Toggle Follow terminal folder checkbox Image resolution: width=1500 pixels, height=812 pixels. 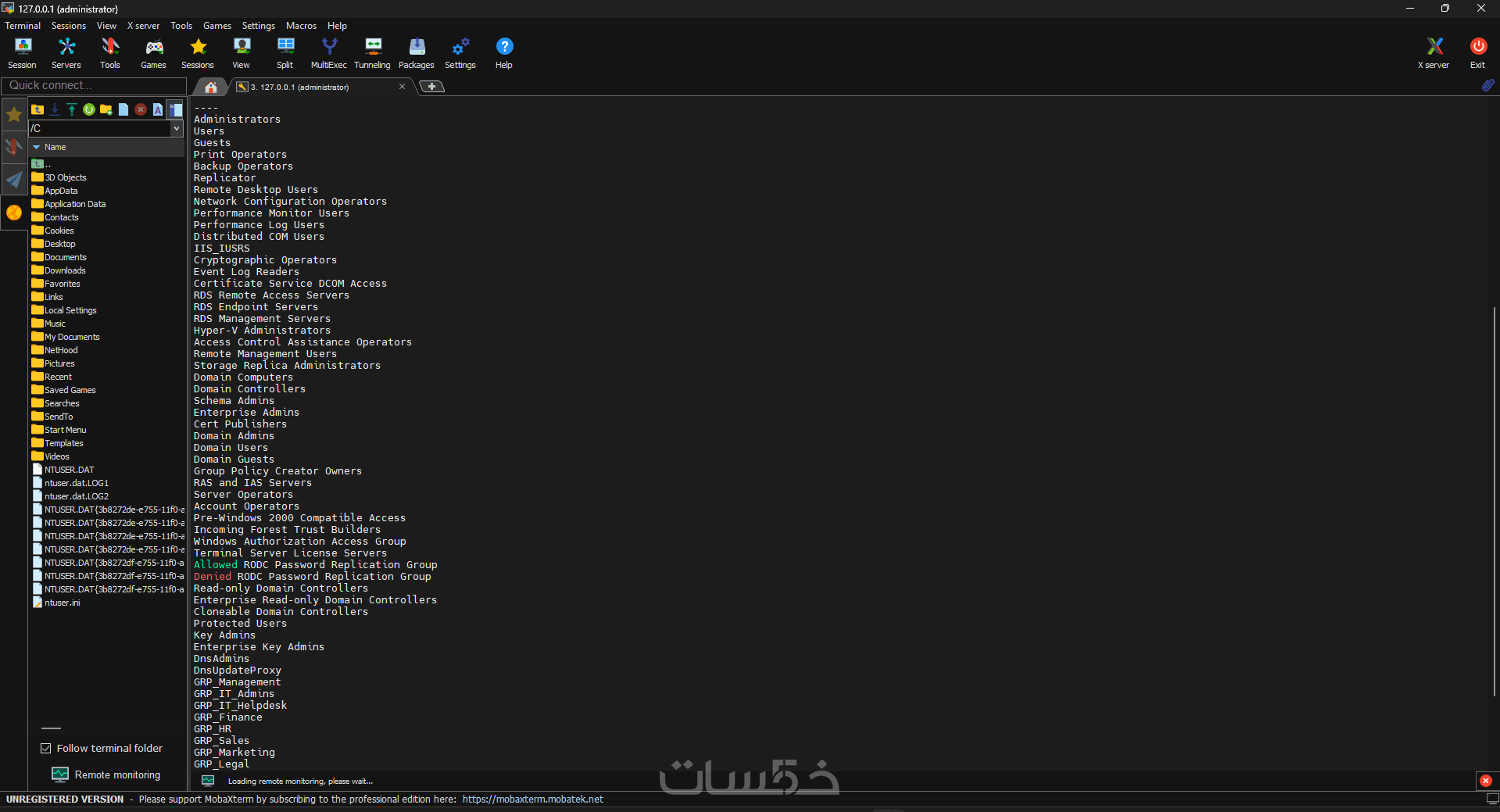(x=46, y=748)
